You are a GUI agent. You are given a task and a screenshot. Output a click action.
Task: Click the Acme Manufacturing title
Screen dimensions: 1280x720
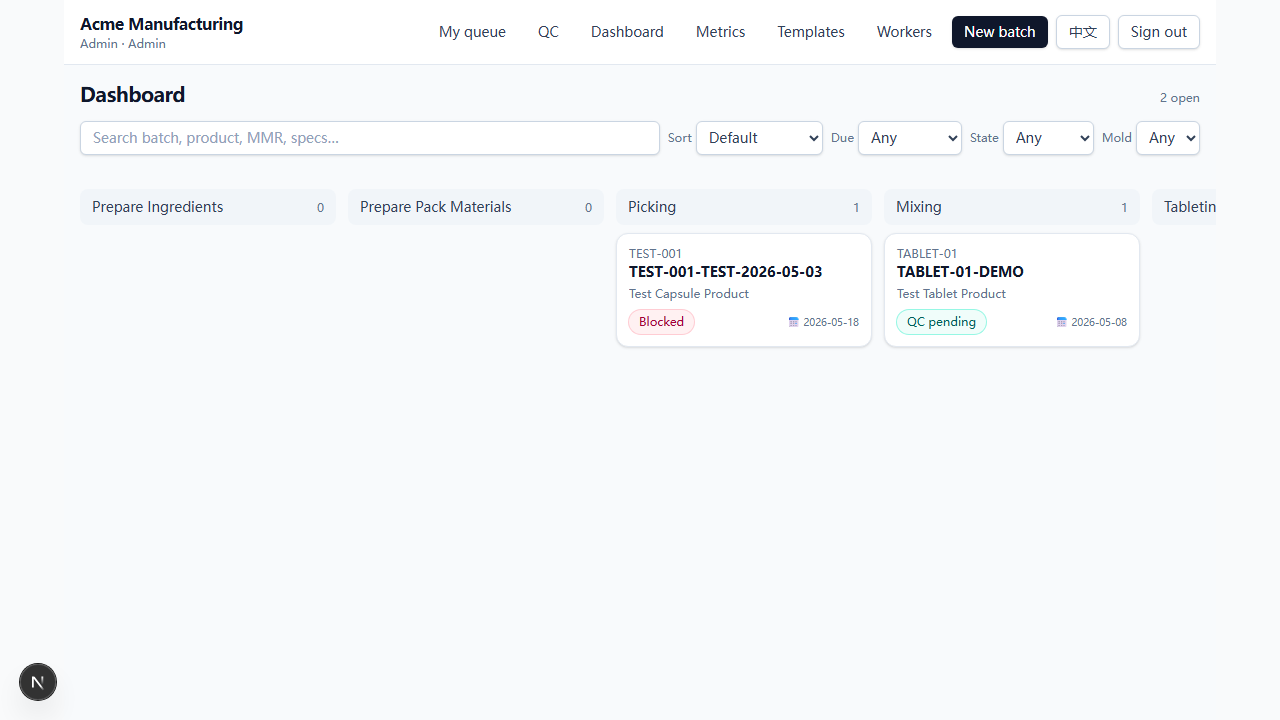(161, 24)
